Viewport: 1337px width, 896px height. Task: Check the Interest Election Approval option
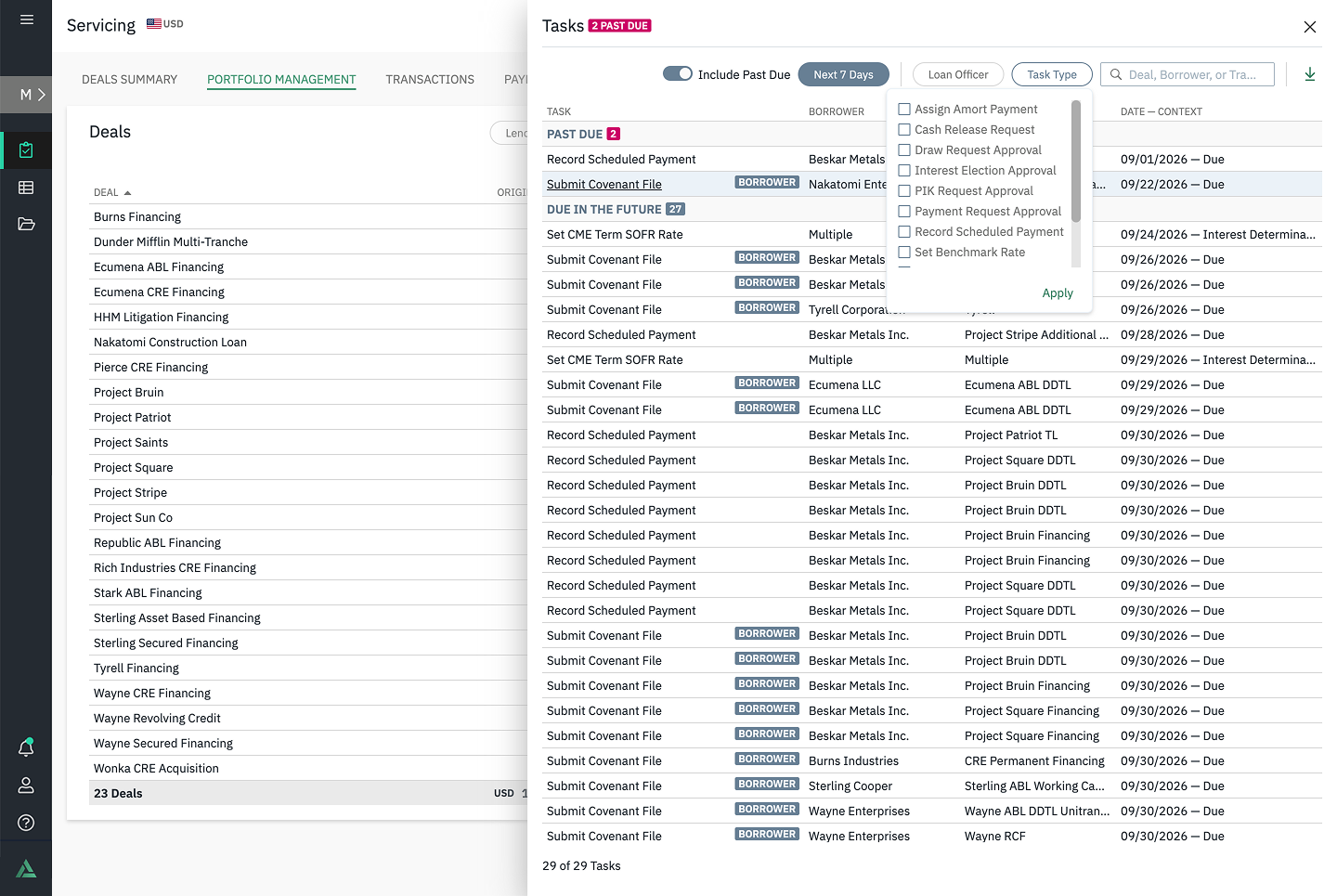point(904,171)
